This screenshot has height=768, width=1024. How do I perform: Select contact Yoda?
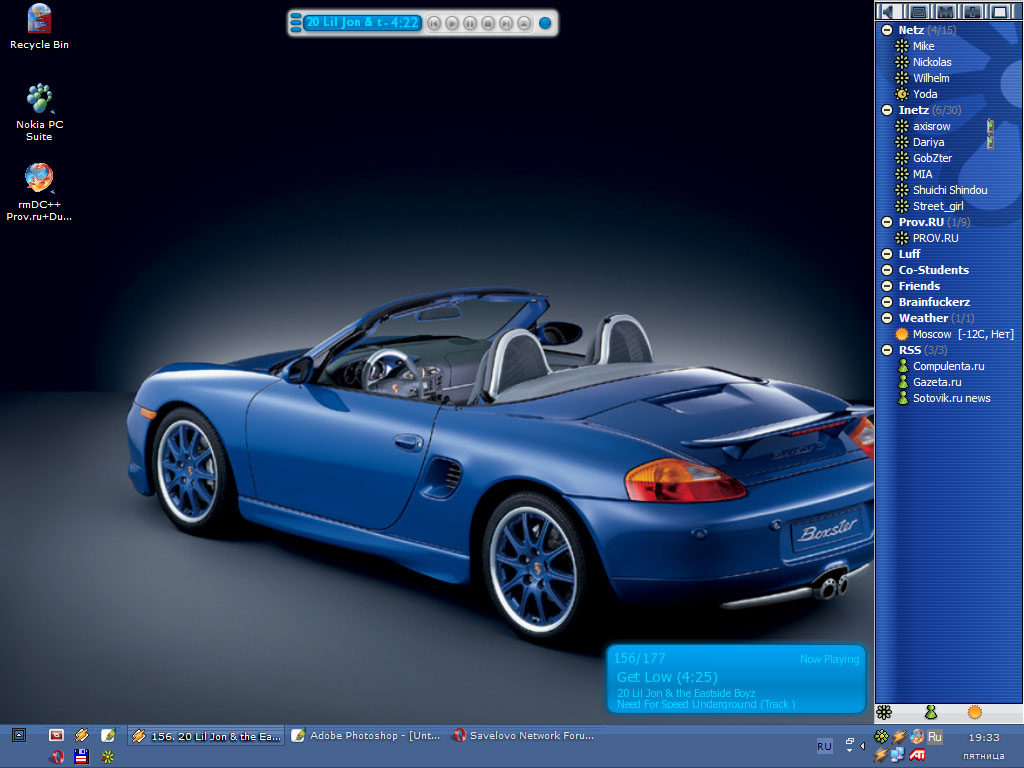click(925, 94)
